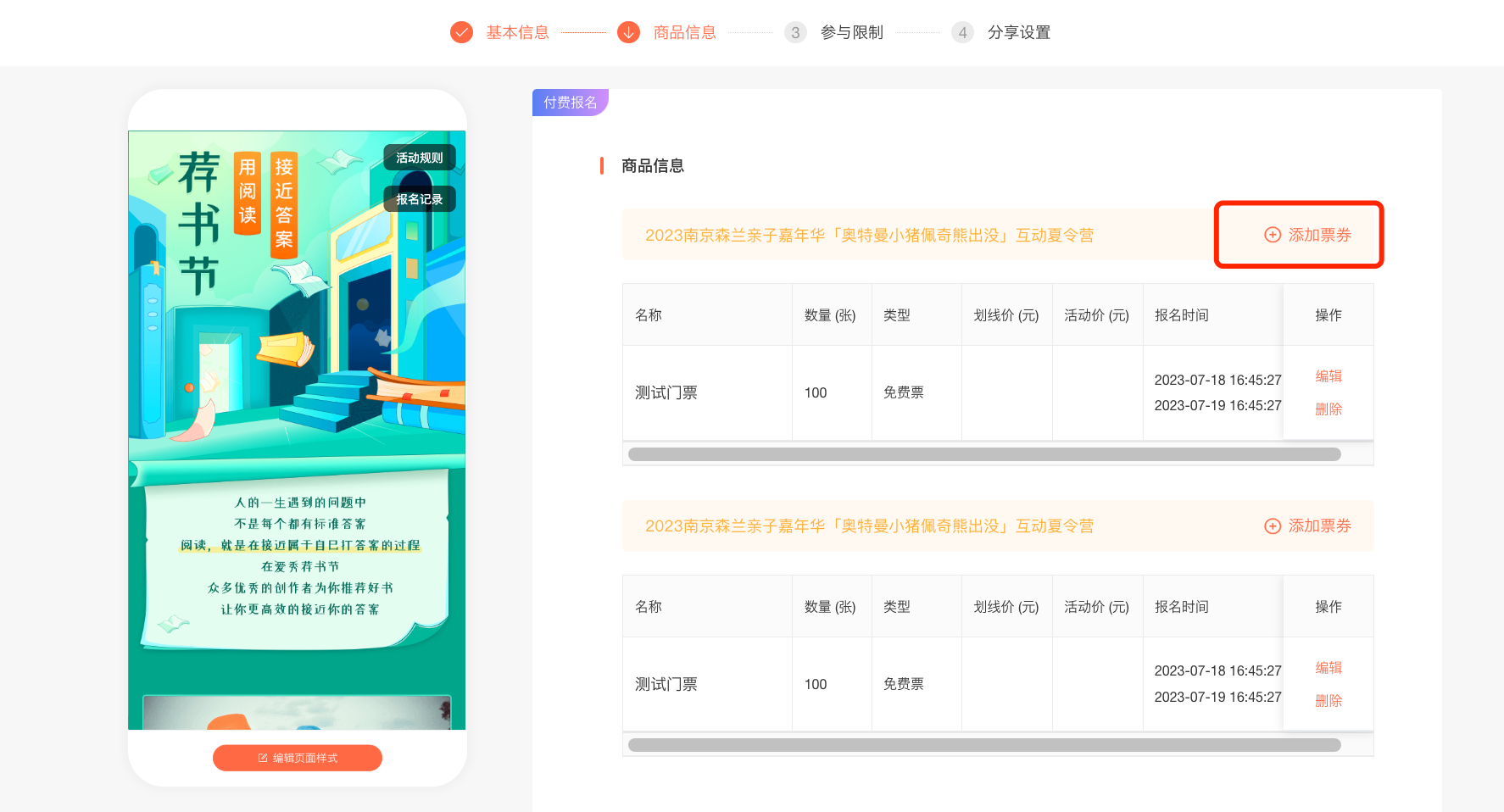Edit the first 测试门票 ticket
Image resolution: width=1504 pixels, height=812 pixels.
pos(1328,376)
